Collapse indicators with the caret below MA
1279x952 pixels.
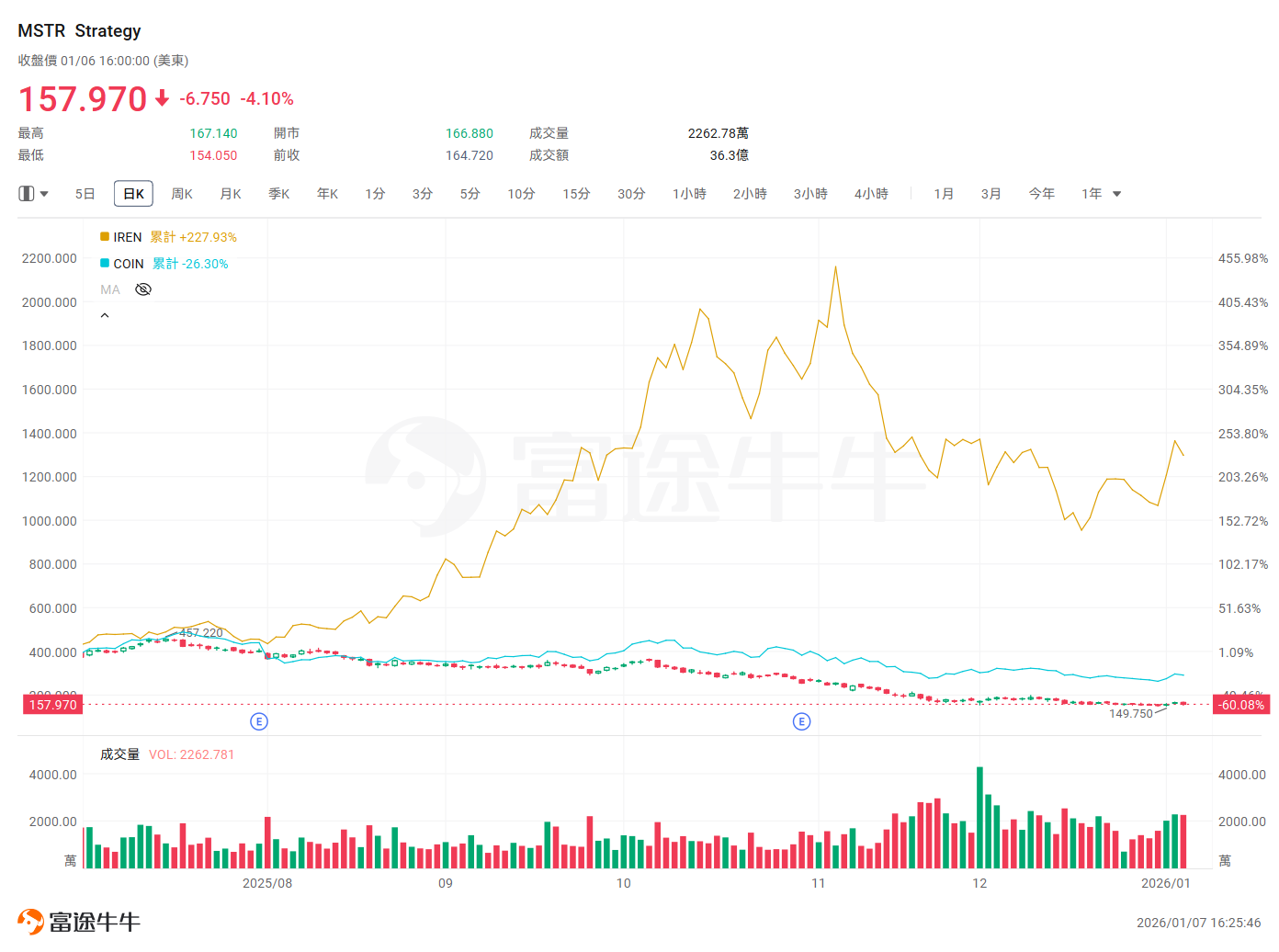(x=105, y=314)
